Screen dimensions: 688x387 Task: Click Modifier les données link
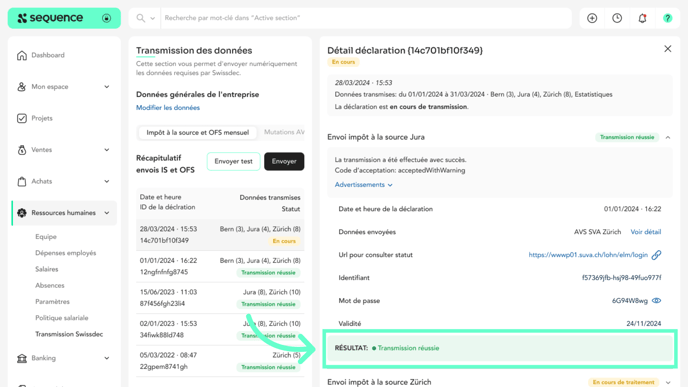[x=168, y=108]
